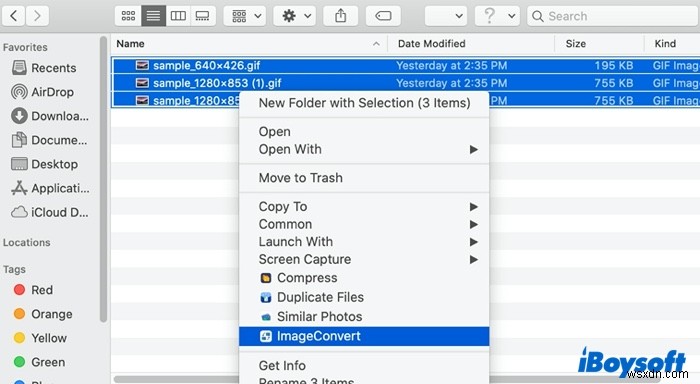Click the Share toolbar button
700x384 pixels.
tap(341, 16)
